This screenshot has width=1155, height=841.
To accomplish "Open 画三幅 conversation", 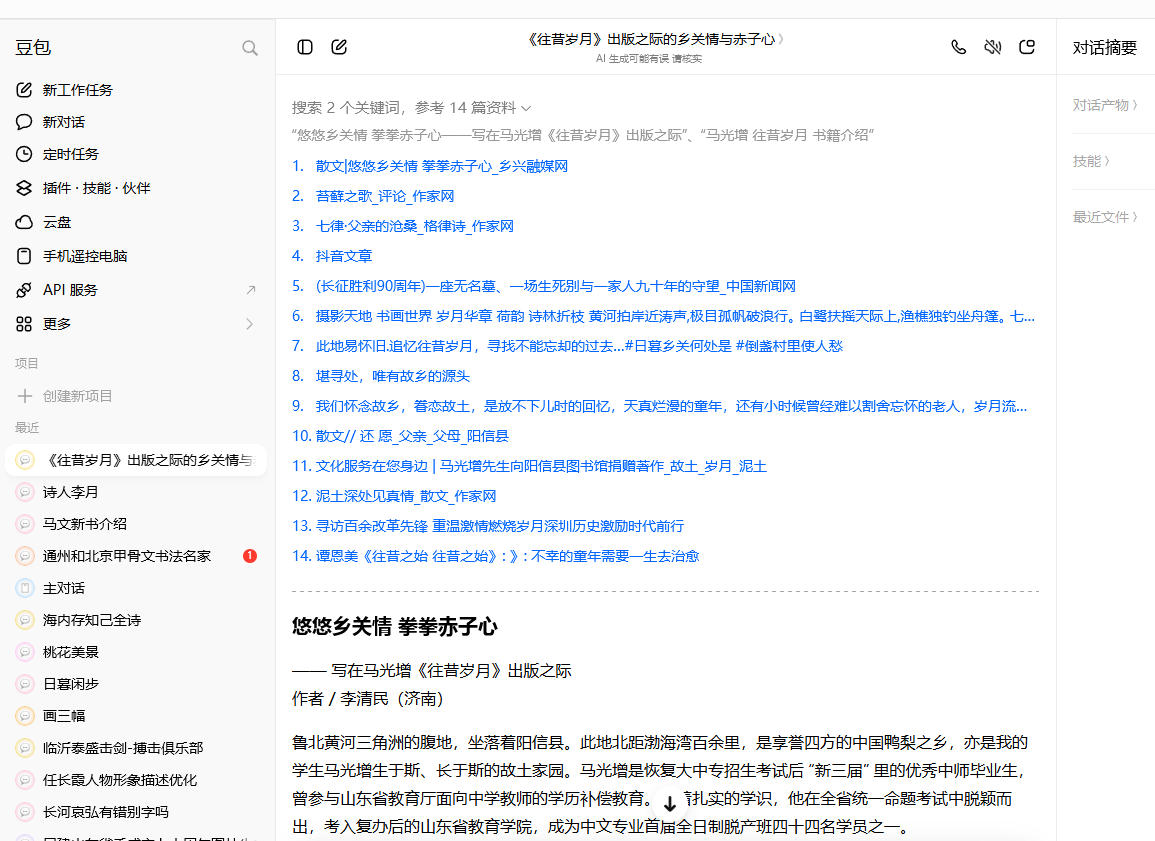I will [x=137, y=715].
